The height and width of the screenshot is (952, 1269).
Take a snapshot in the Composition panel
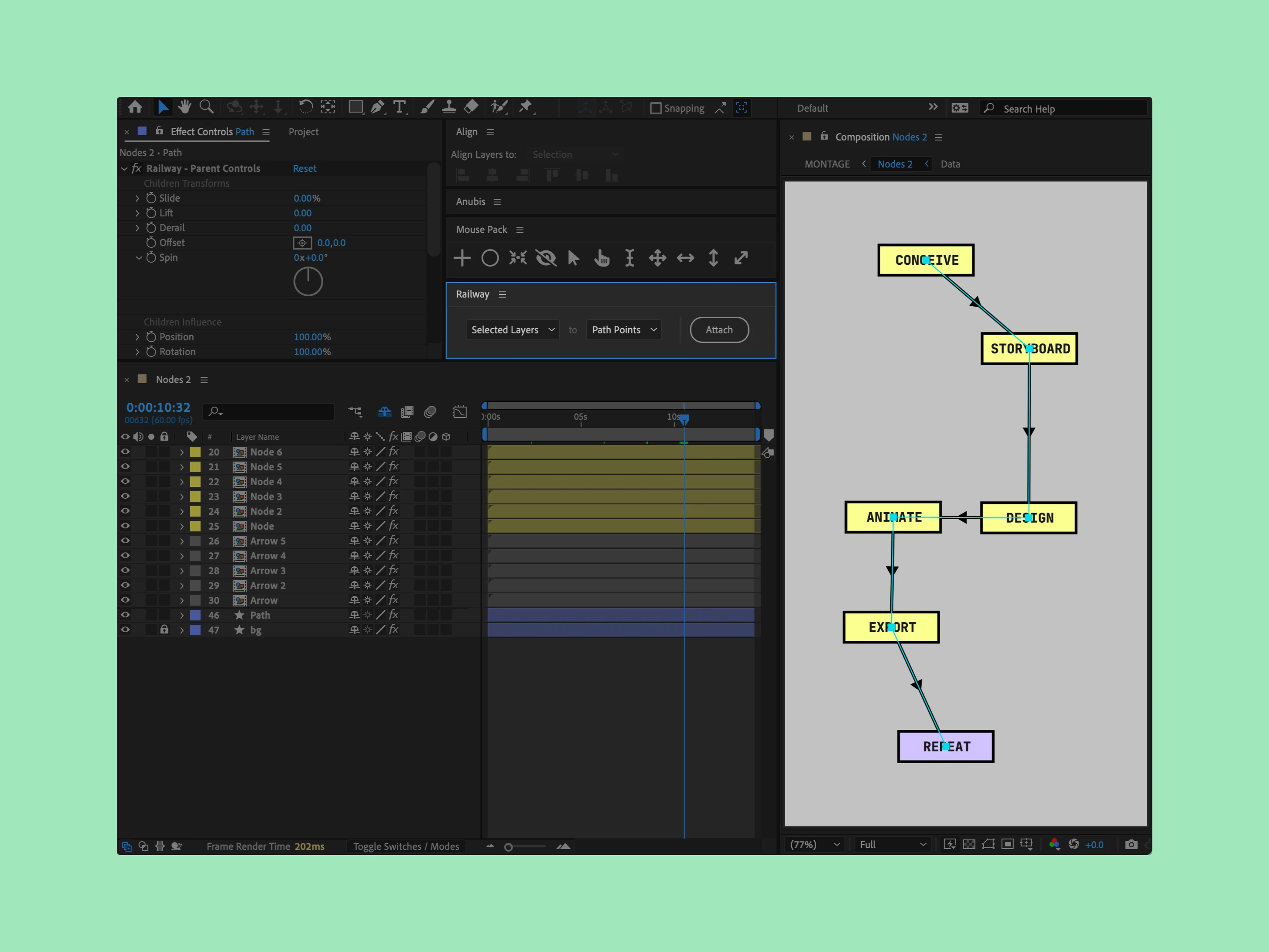1131,844
